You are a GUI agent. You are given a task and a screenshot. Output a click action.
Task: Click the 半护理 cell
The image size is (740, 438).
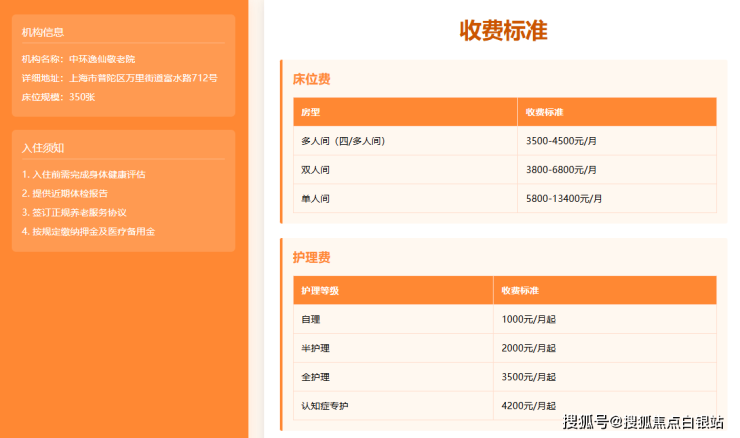(393, 348)
